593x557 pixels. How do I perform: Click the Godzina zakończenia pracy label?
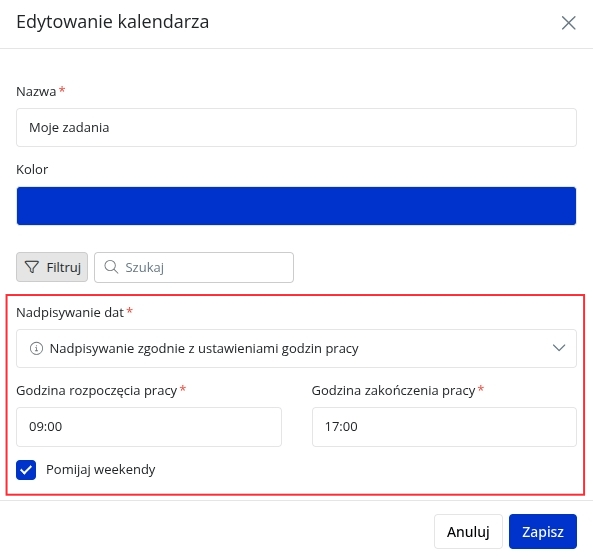point(393,391)
